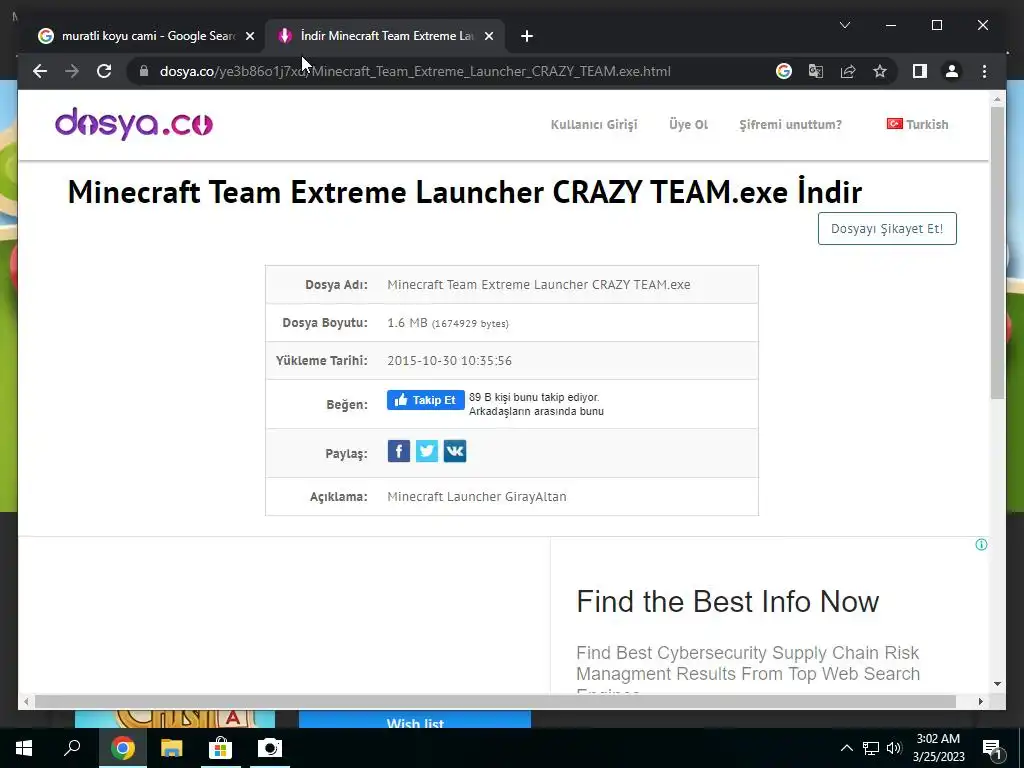1024x768 pixels.
Task: Click the dosya.co logo
Action: tap(134, 123)
